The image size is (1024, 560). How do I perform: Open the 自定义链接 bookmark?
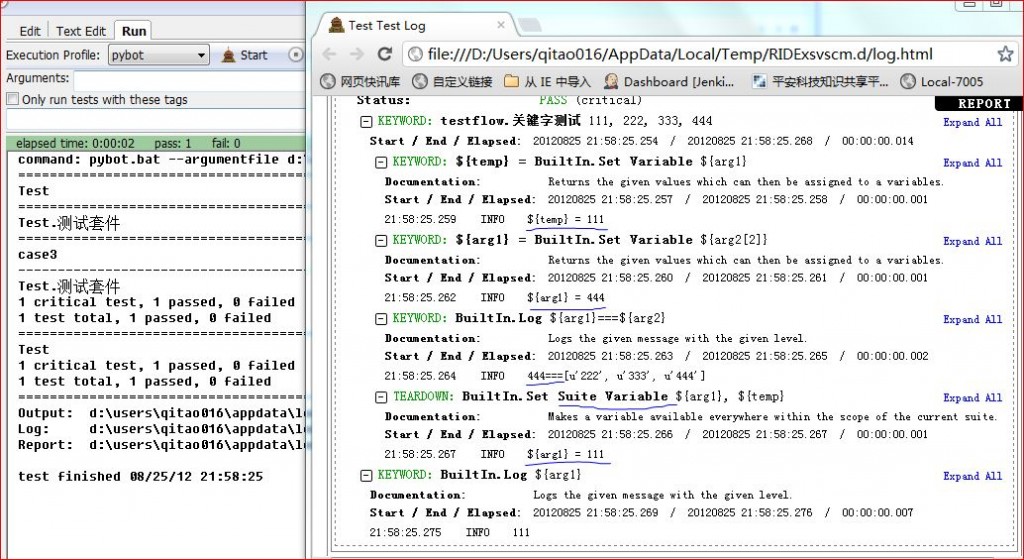[452, 82]
